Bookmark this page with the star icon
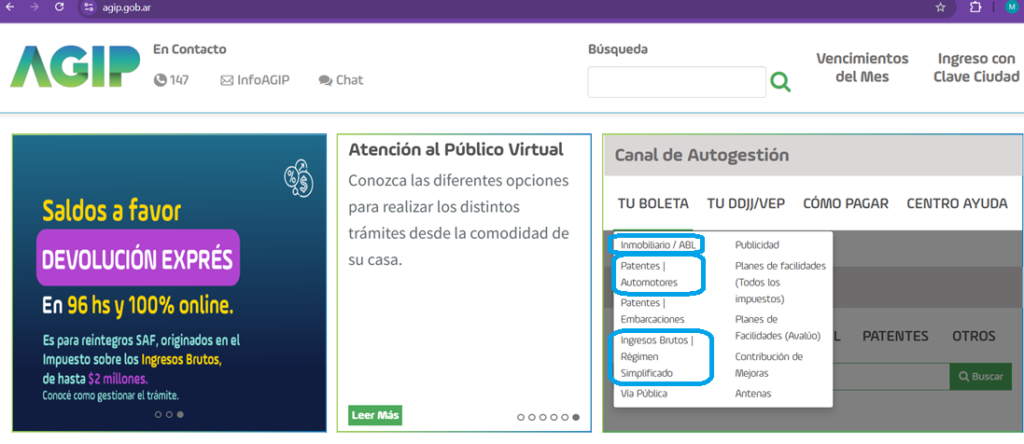1024x444 pixels. point(940,7)
